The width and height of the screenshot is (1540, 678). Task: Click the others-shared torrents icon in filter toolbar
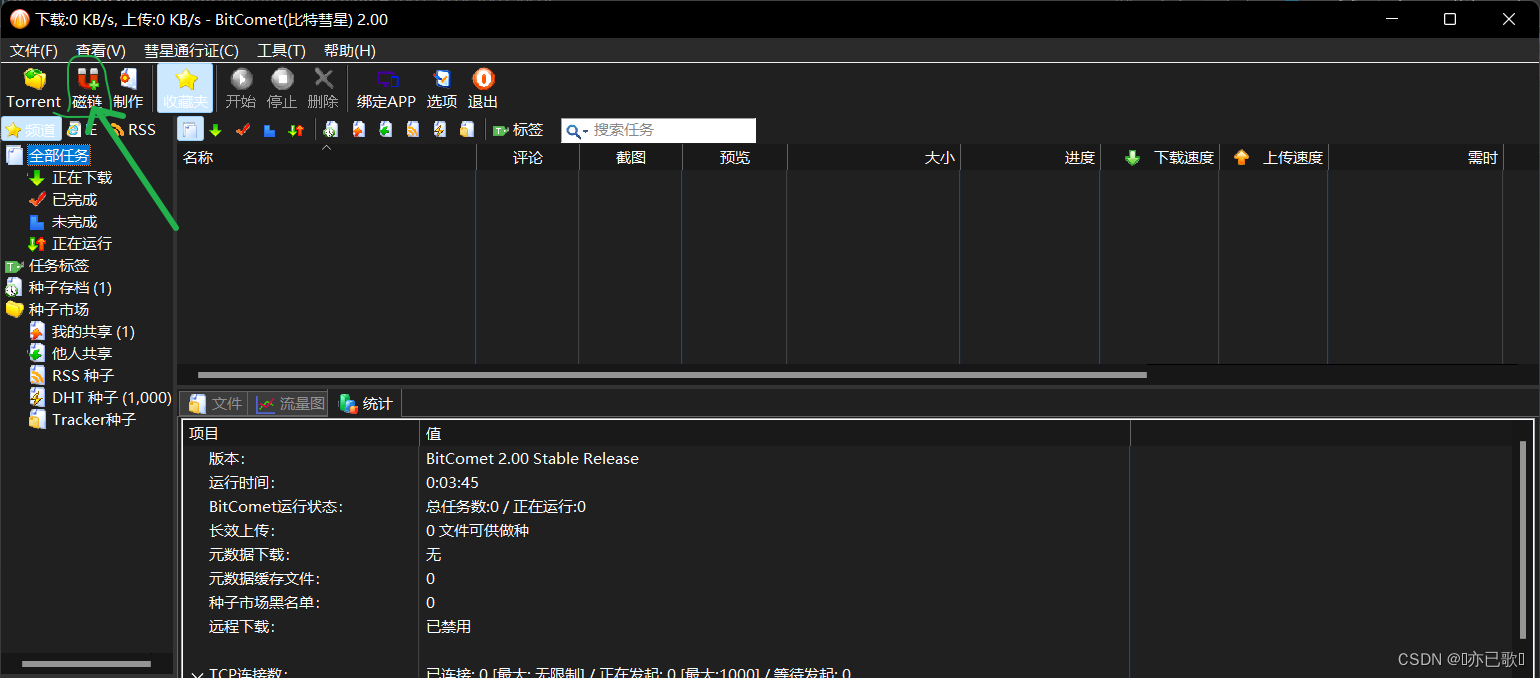pos(385,130)
